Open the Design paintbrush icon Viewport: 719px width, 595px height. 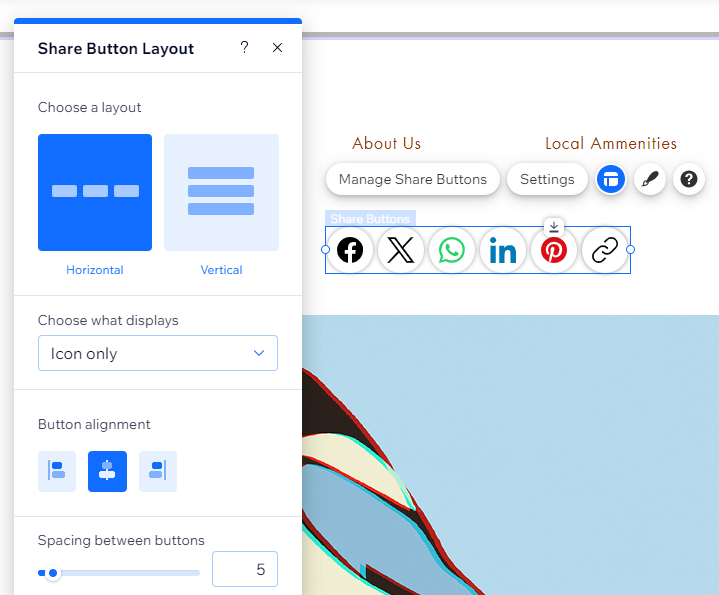(x=650, y=180)
